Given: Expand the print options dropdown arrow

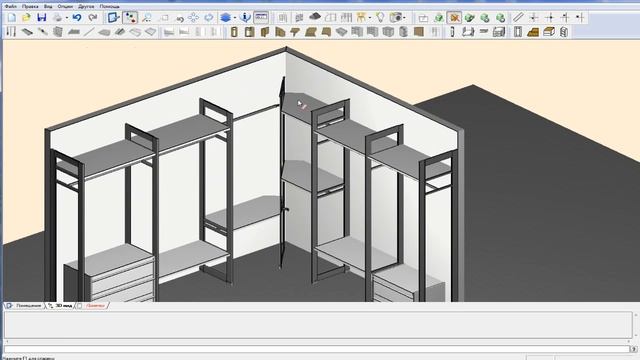Looking at the screenshot, I should (x=66, y=18).
